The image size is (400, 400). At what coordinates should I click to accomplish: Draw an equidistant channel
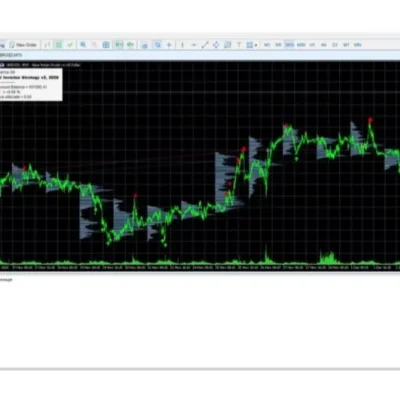pyautogui.click(x=216, y=45)
